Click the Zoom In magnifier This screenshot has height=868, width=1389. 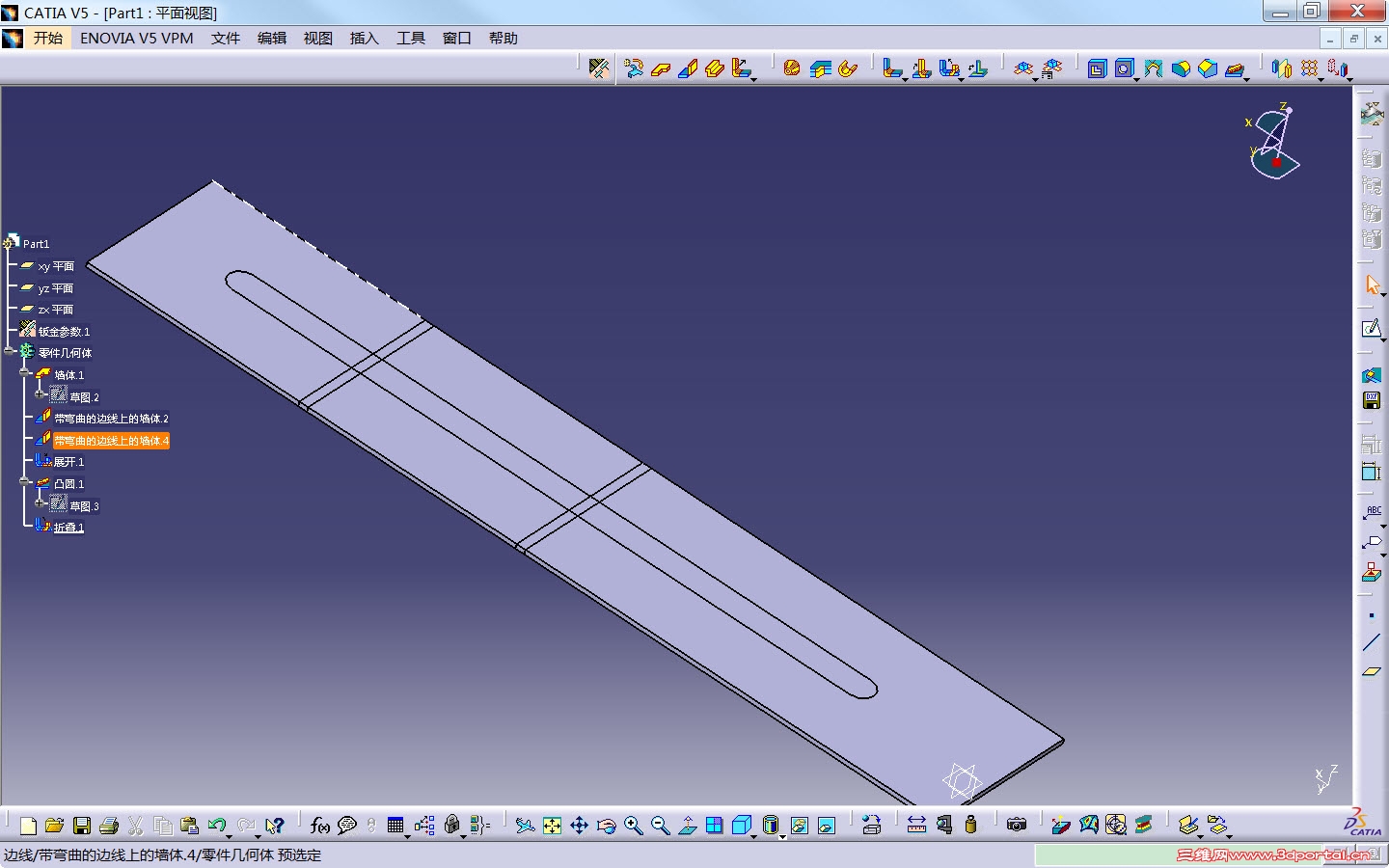click(x=633, y=825)
